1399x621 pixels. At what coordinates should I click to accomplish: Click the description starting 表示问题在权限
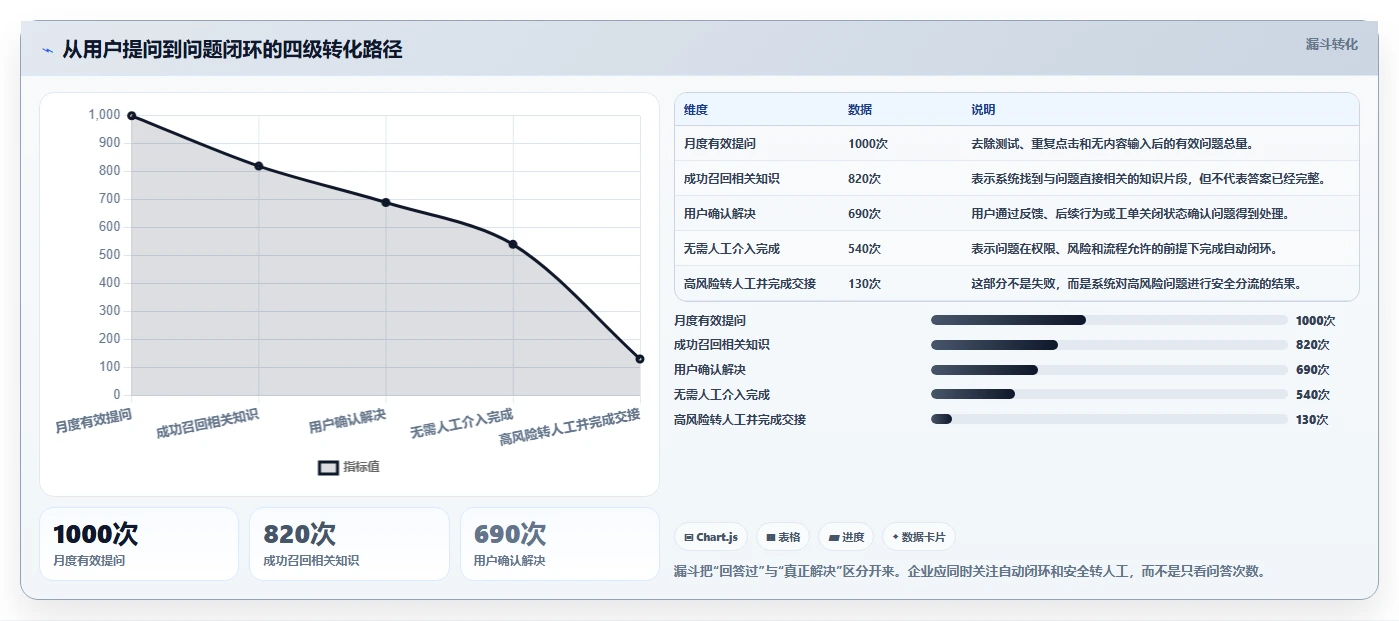pos(1126,249)
